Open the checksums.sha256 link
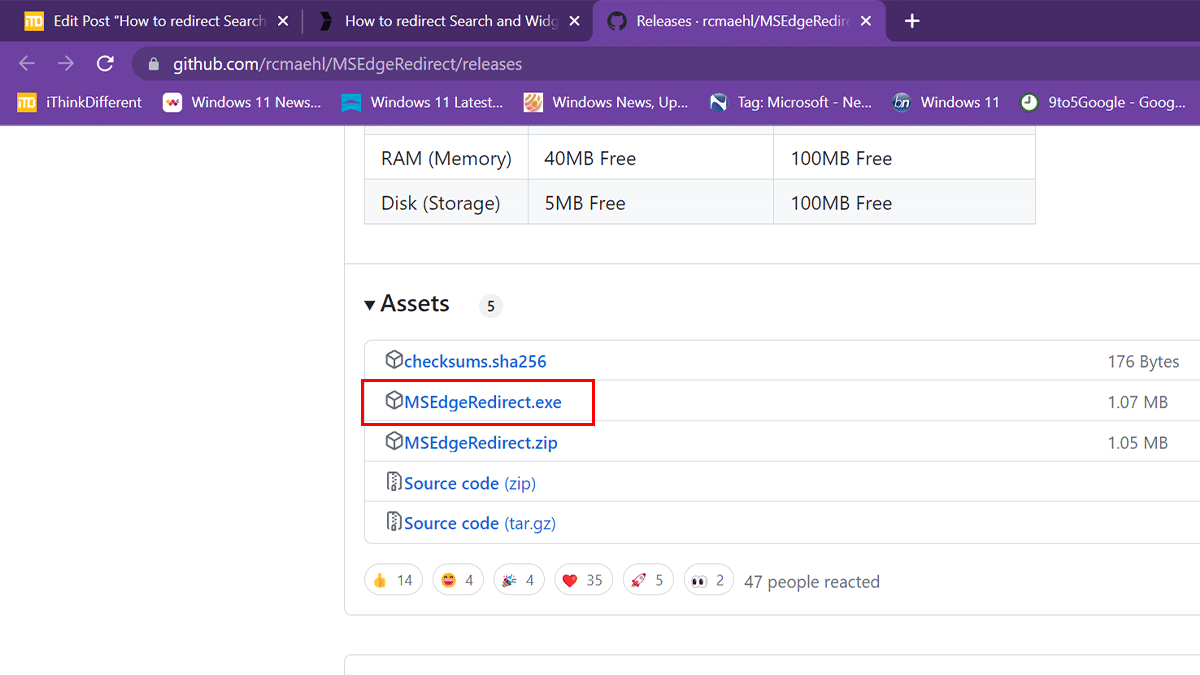Viewport: 1200px width, 675px height. 475,361
